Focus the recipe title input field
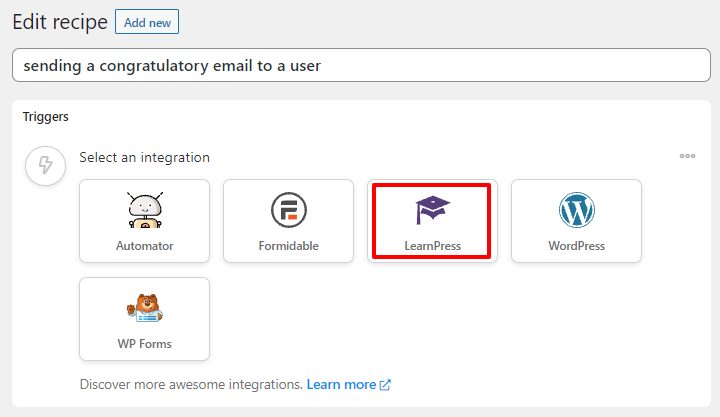 point(361,65)
